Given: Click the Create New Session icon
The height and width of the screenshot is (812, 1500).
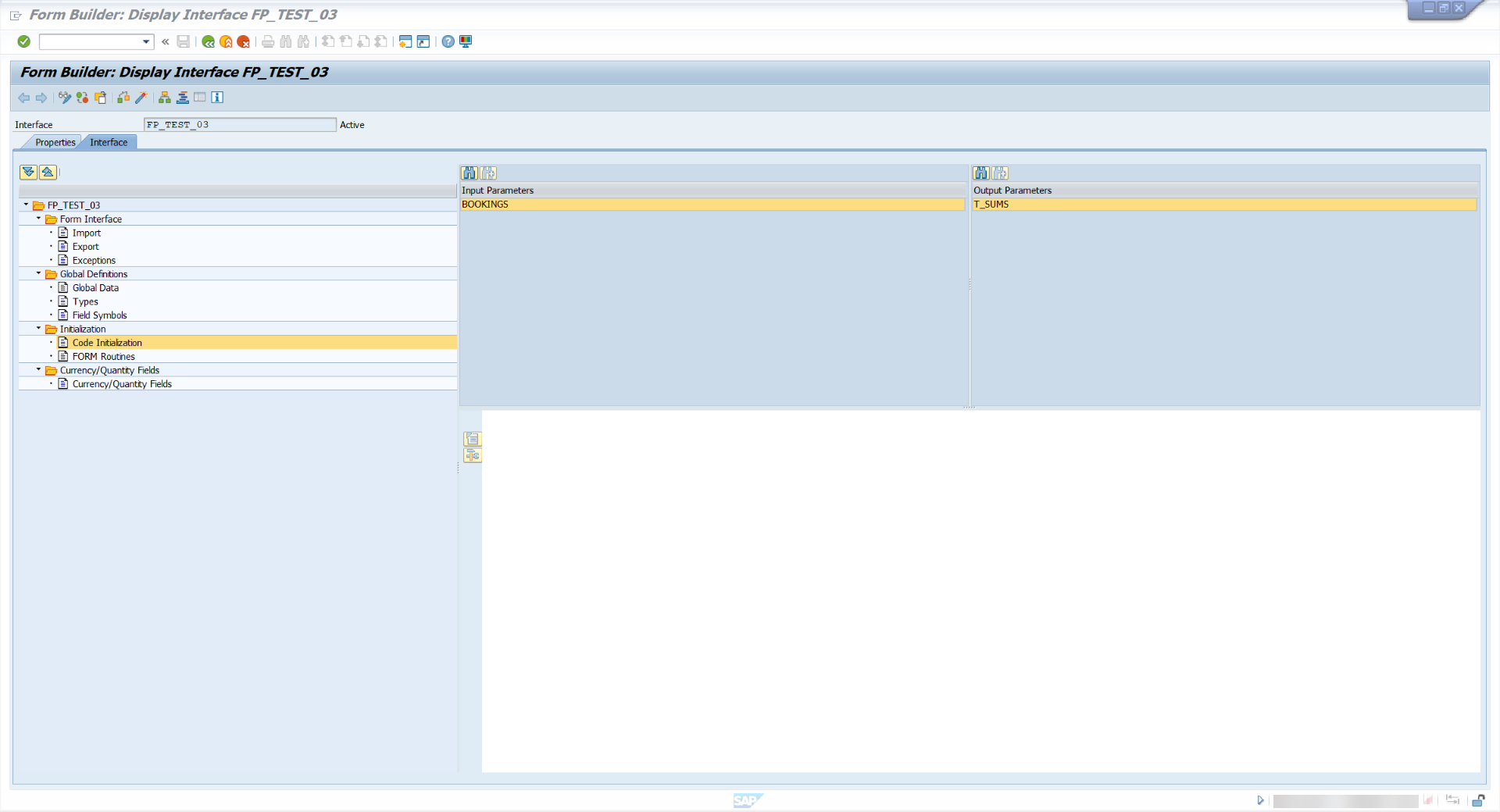Looking at the screenshot, I should pyautogui.click(x=405, y=41).
